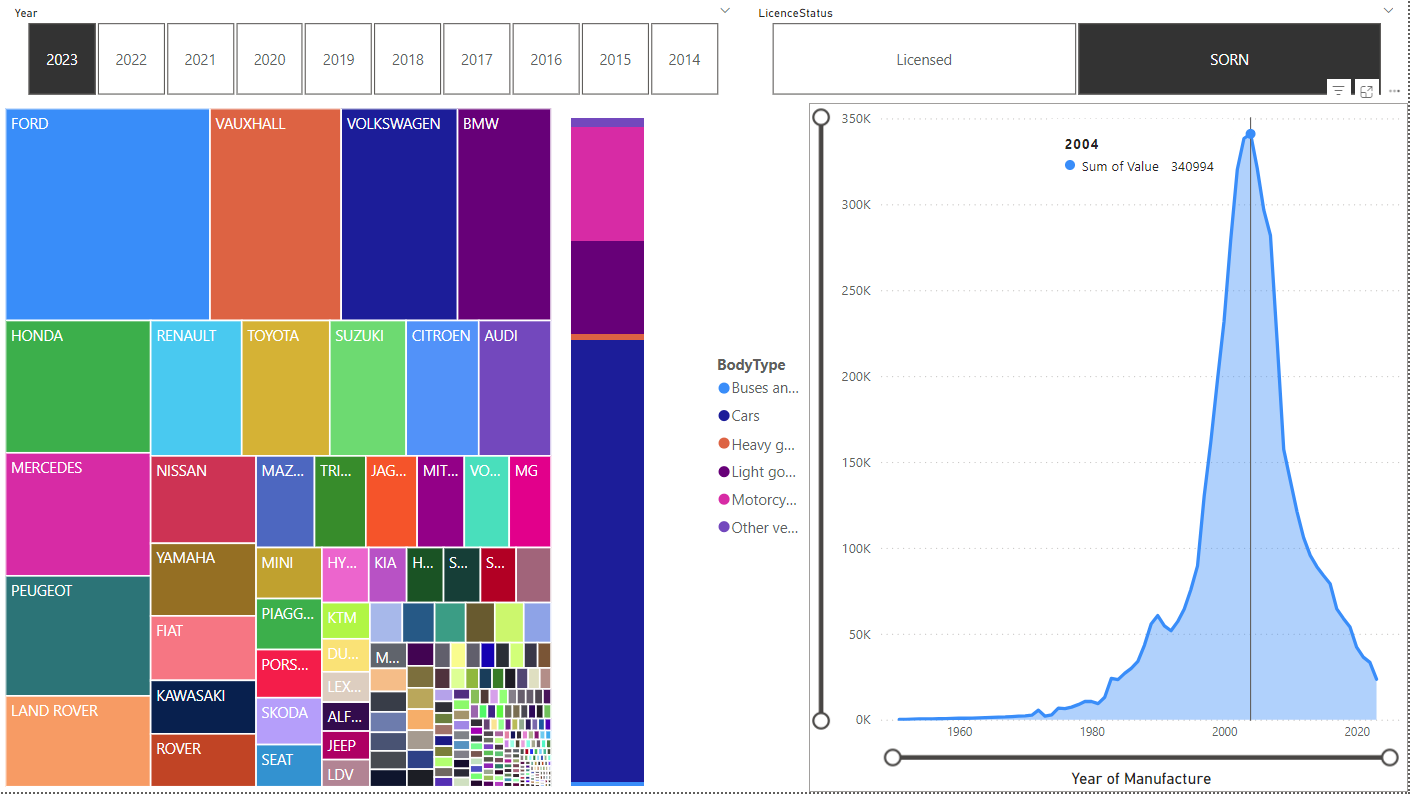Select year 2023 in Year slicer
Screen dimensions: 1410x795
pyautogui.click(x=62, y=59)
